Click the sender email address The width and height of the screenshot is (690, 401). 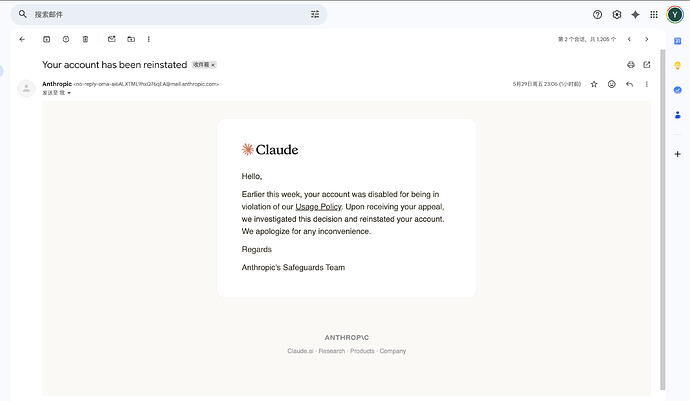pyautogui.click(x=146, y=84)
